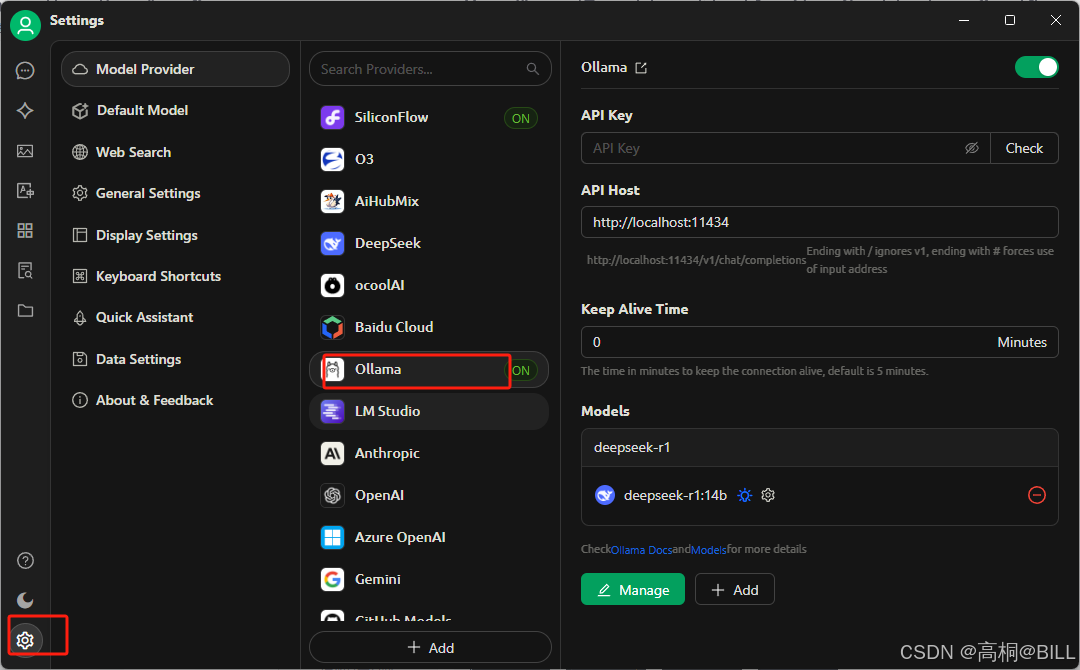This screenshot has height=670, width=1080.
Task: Disable the Ollama provider main switch
Action: (1036, 67)
